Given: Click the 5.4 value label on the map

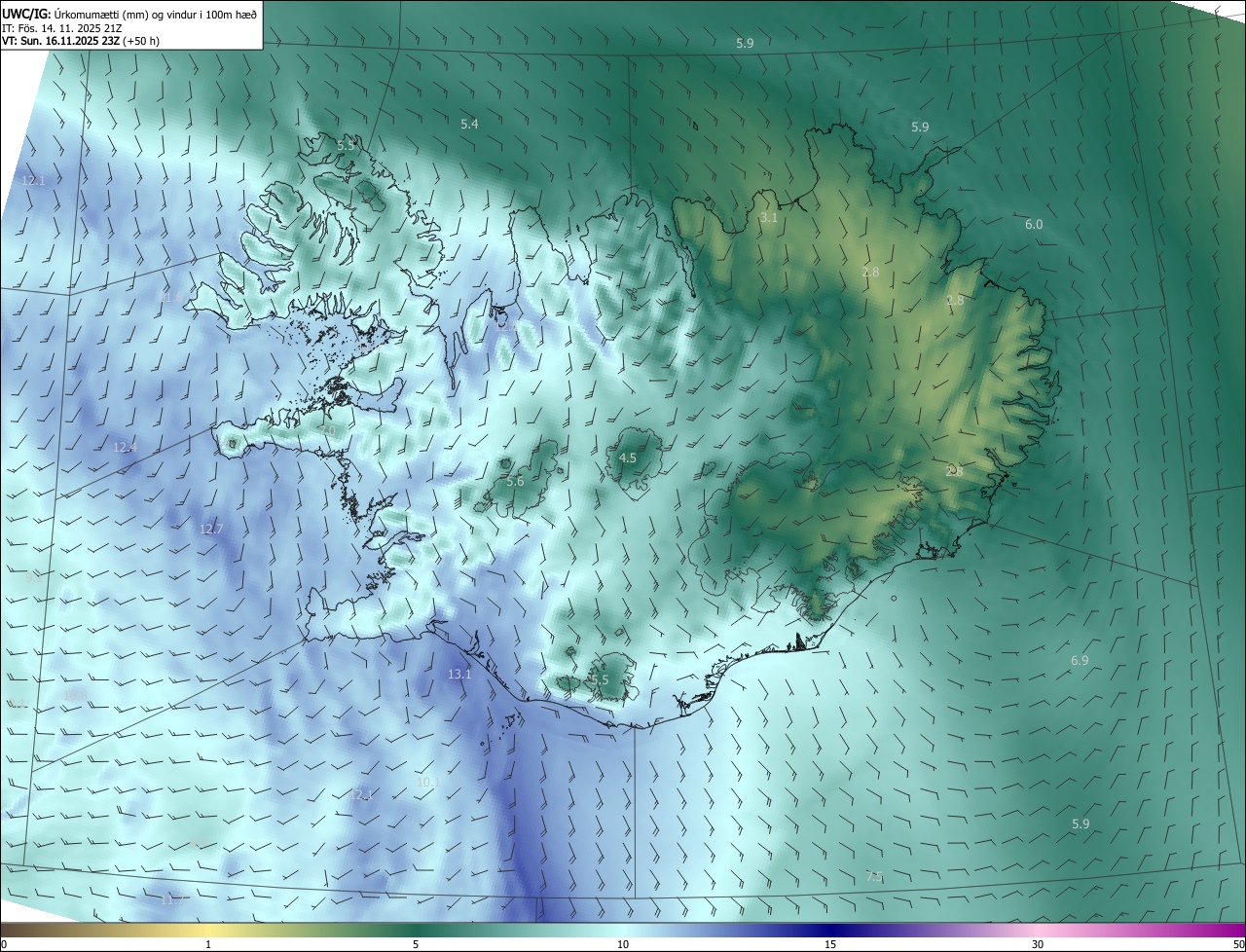Looking at the screenshot, I should coord(469,124).
